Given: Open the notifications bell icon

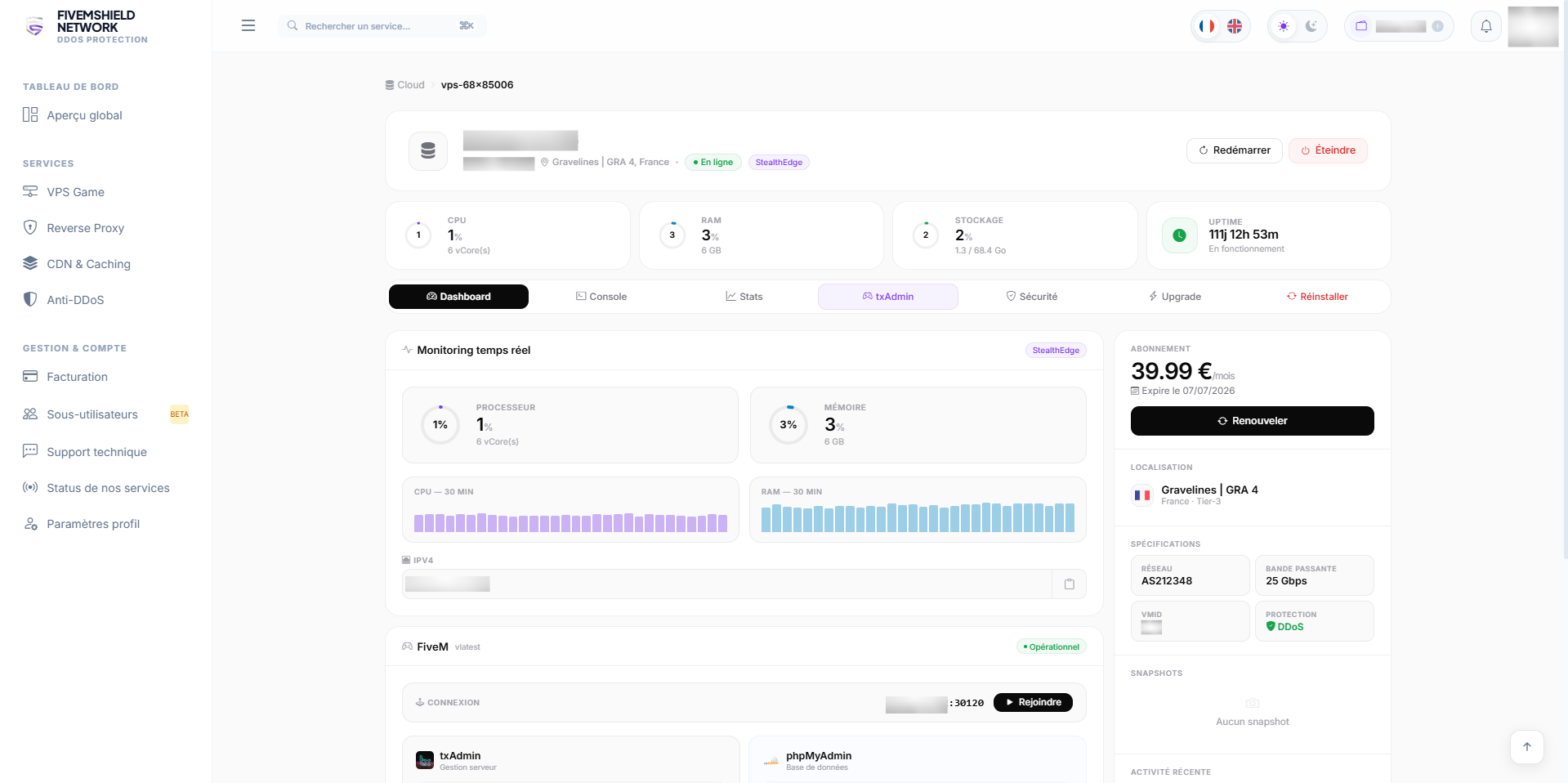Looking at the screenshot, I should pyautogui.click(x=1486, y=26).
